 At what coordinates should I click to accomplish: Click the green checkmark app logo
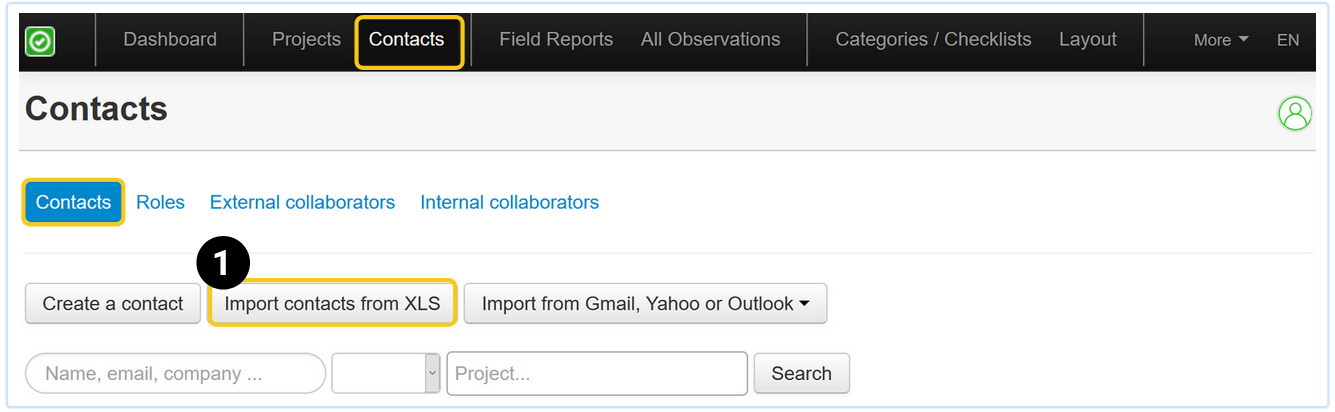pyautogui.click(x=40, y=41)
